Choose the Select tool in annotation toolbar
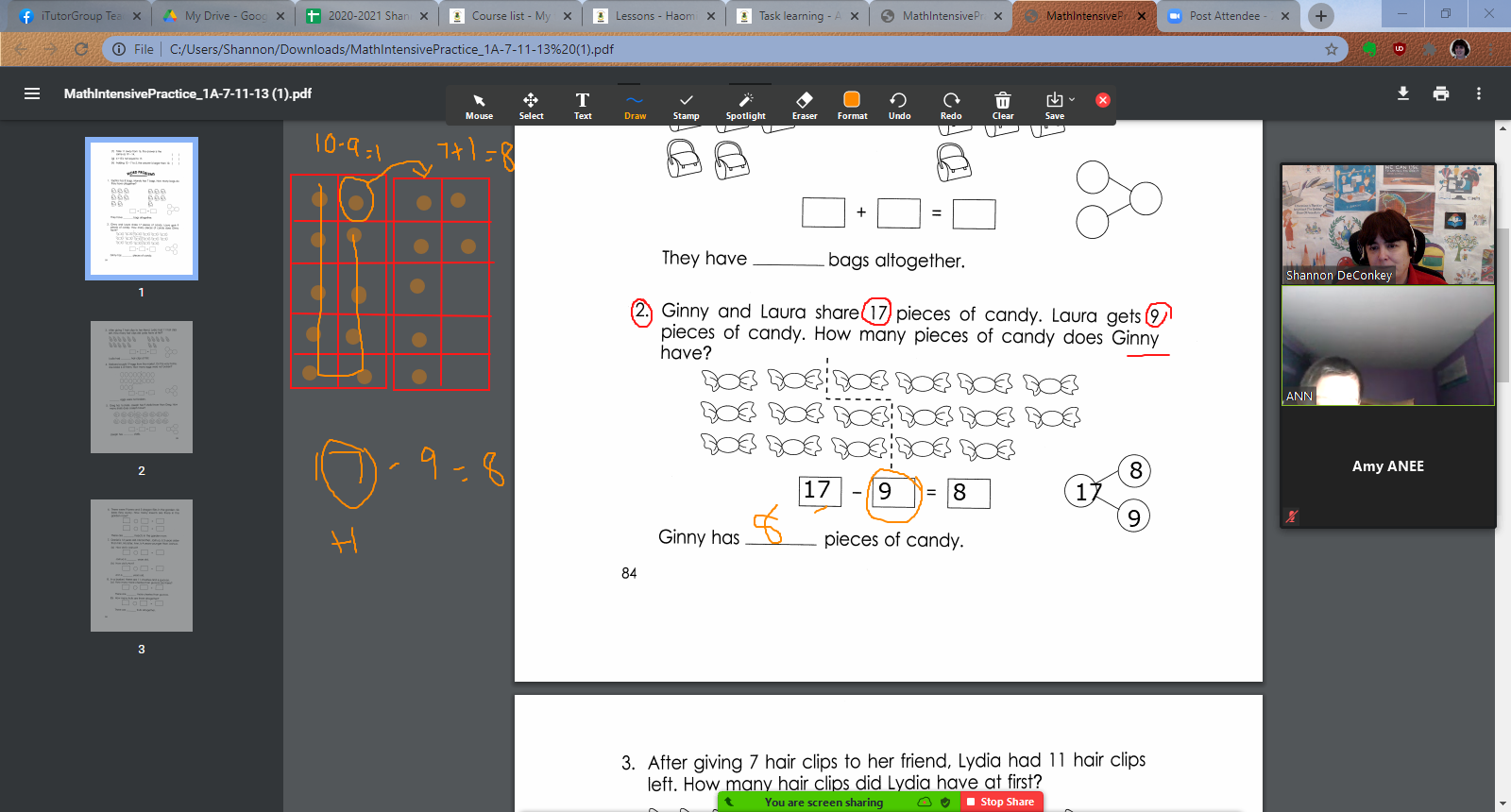 [x=531, y=105]
